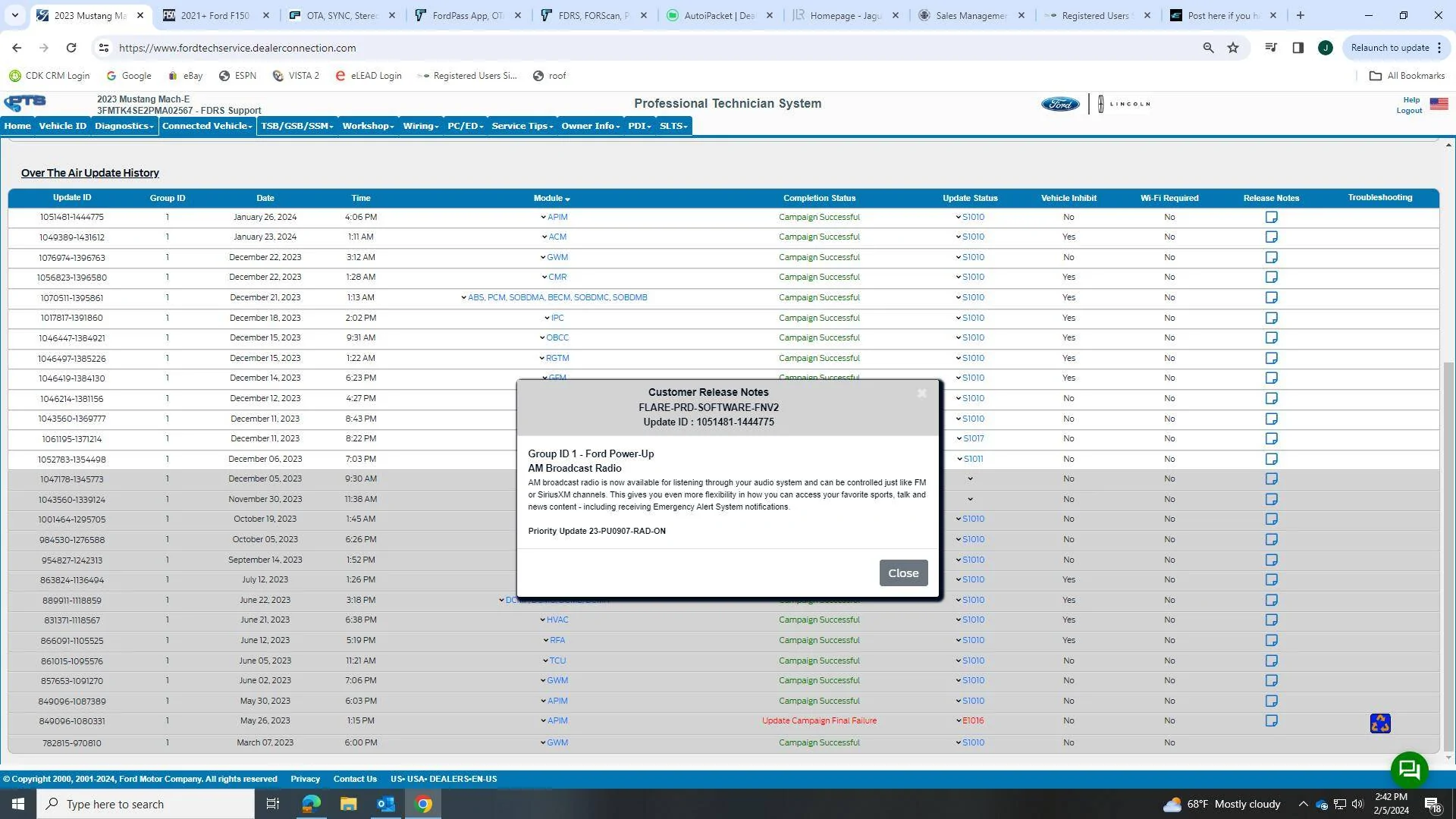Image resolution: width=1456 pixels, height=819 pixels.
Task: Open TSB/GSB/SSM dropdown menu
Action: 297,126
